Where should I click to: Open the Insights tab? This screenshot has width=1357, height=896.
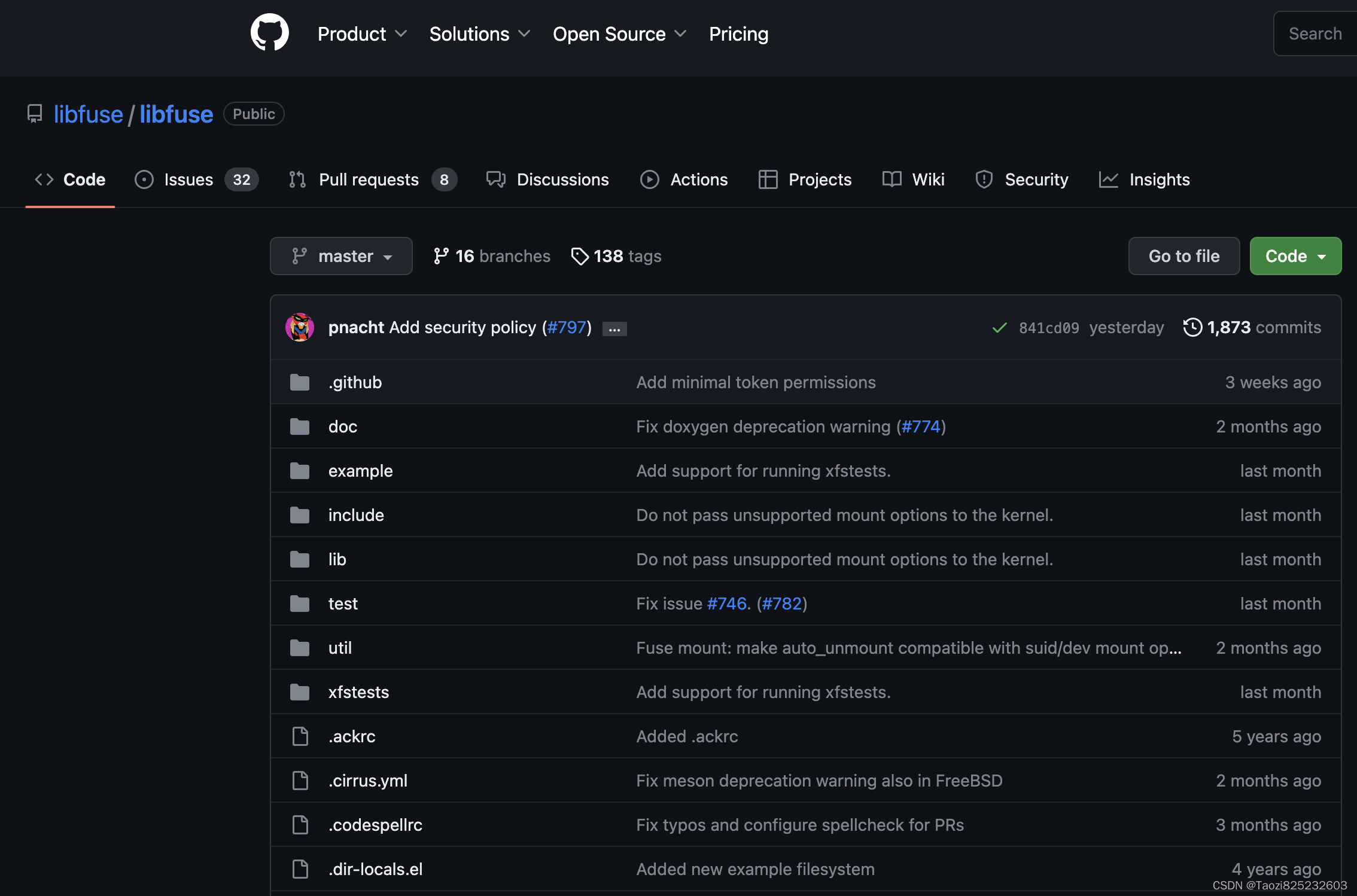coord(1144,179)
